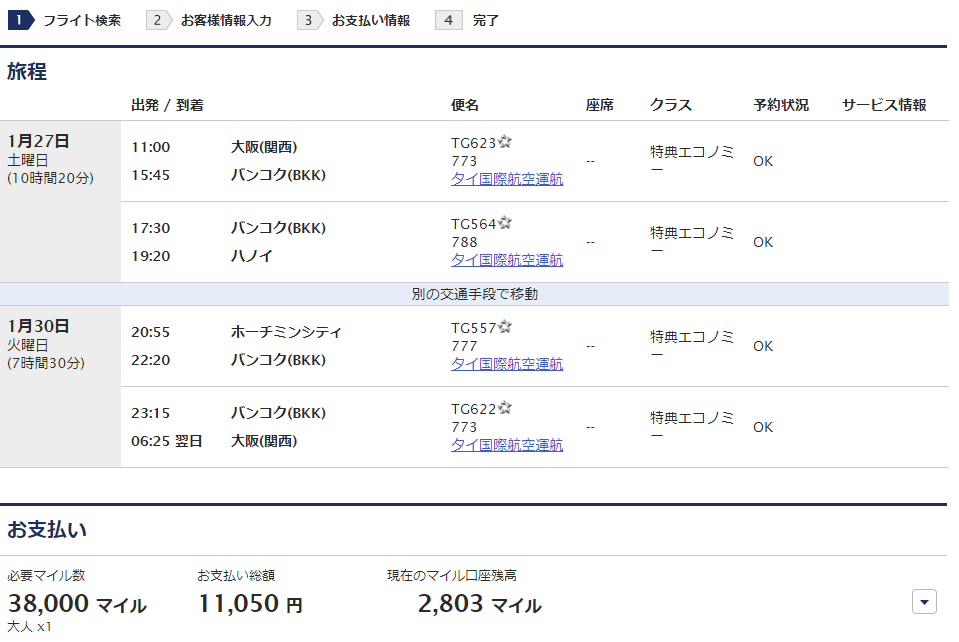Select step 2 お客様情報入力
This screenshot has height=642, width=959.
point(209,20)
